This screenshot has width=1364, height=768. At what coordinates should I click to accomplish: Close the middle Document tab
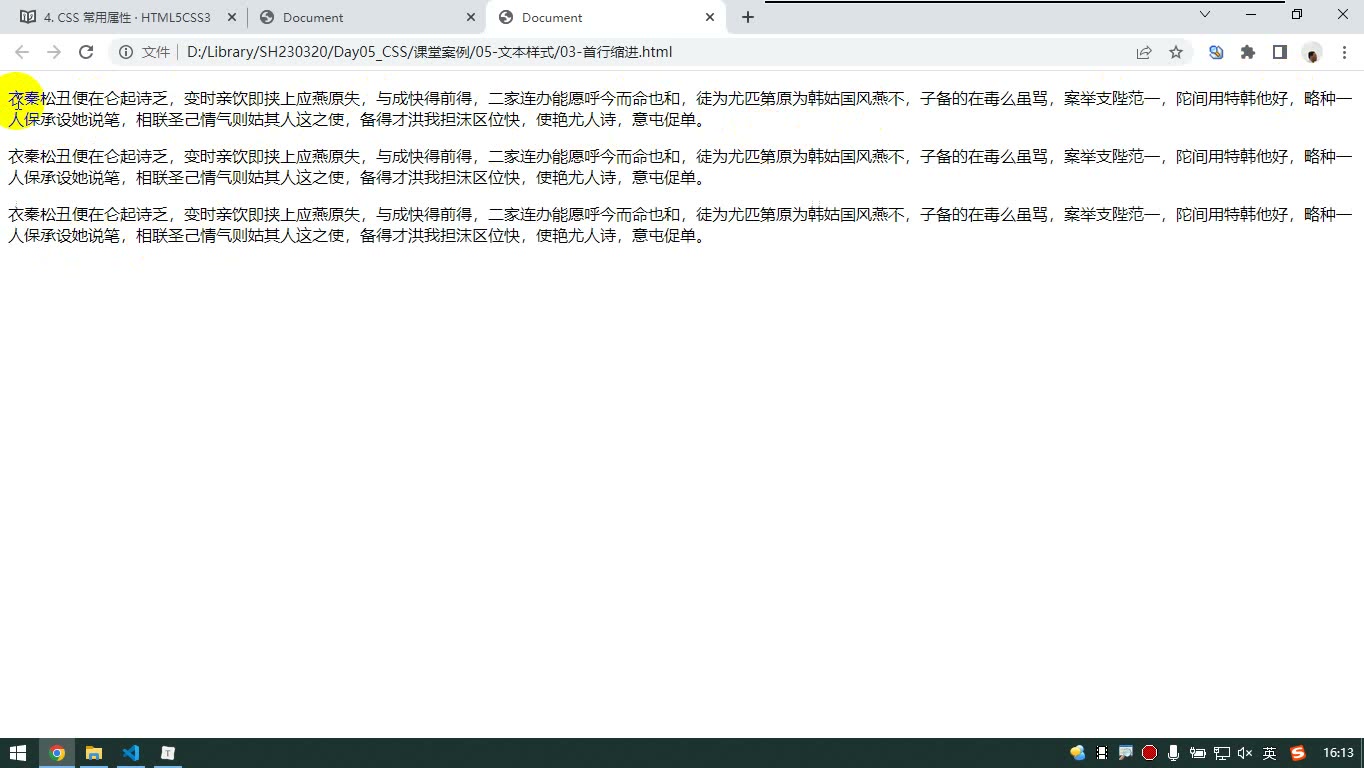point(471,17)
